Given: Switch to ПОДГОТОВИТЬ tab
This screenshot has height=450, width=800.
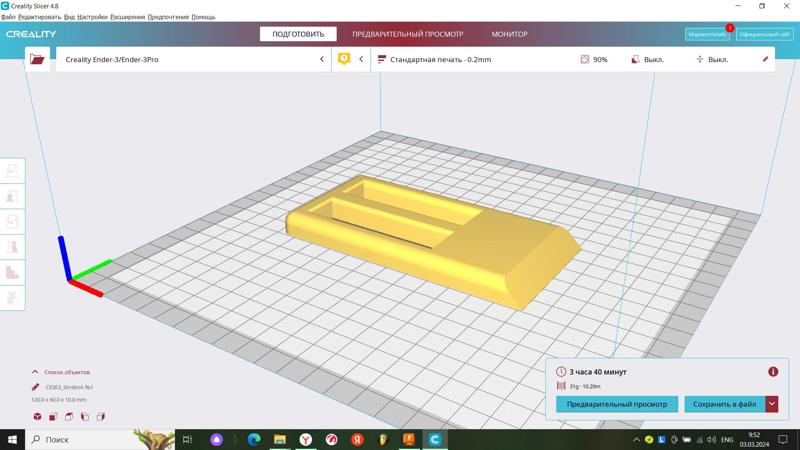Looking at the screenshot, I should 298,34.
